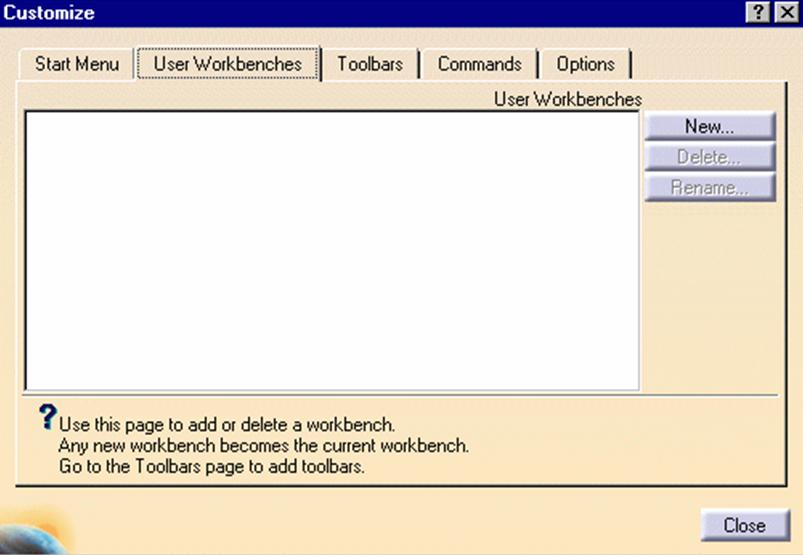This screenshot has height=555, width=803.
Task: Click the greyed-out Delete... button
Action: 710,157
